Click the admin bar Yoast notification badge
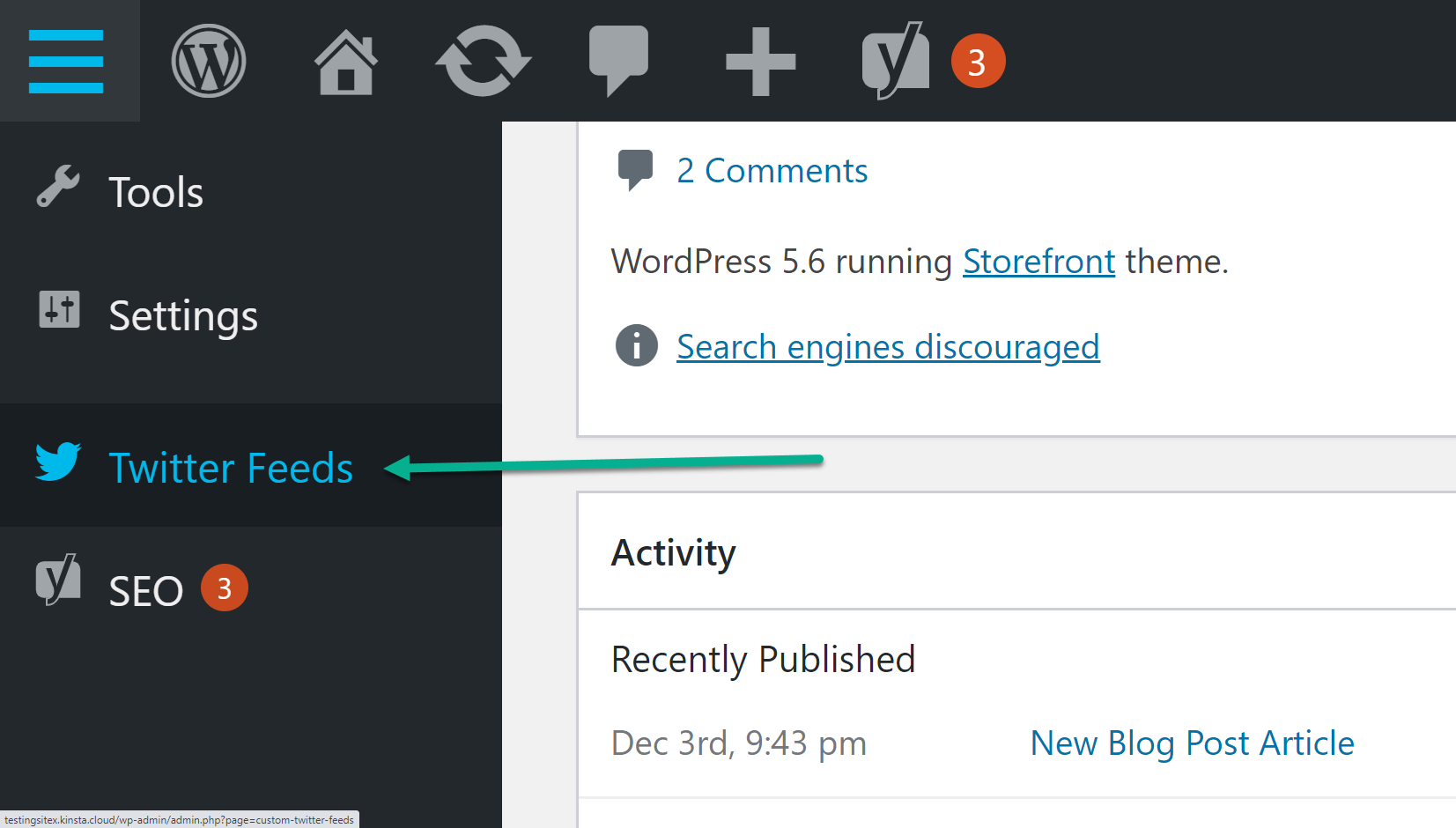Screen dimensions: 1456x828 977,62
